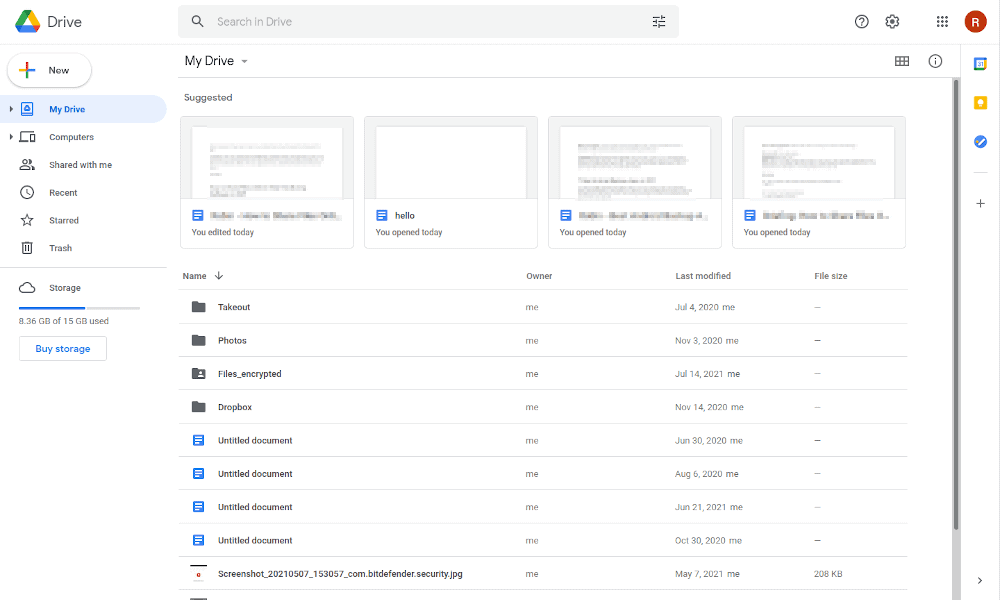Viewport: 1000px width, 600px height.
Task: Select Untitled document modified Jun 30, 2020
Action: pos(543,440)
